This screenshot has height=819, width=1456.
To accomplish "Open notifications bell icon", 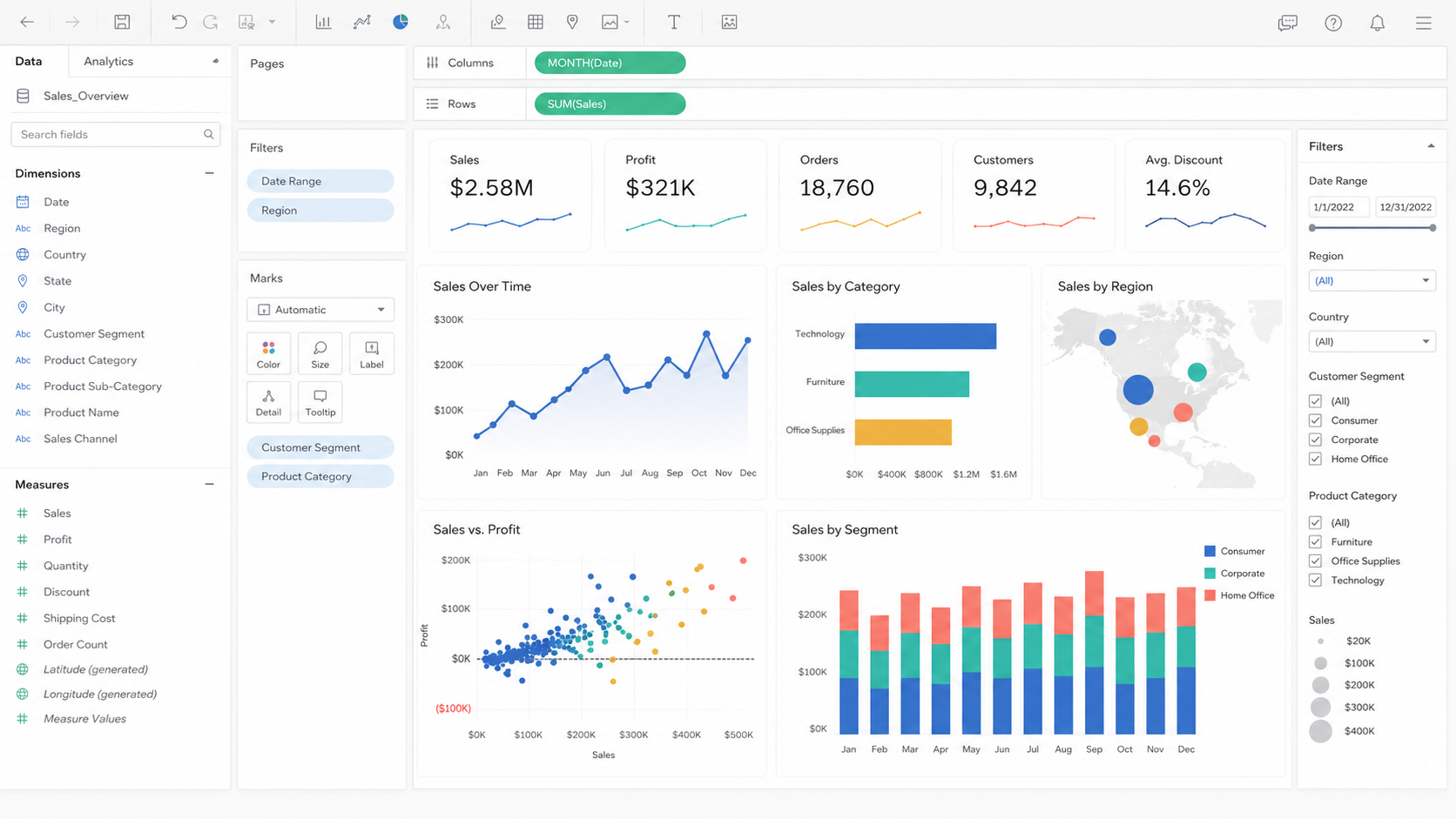I will click(x=1377, y=23).
